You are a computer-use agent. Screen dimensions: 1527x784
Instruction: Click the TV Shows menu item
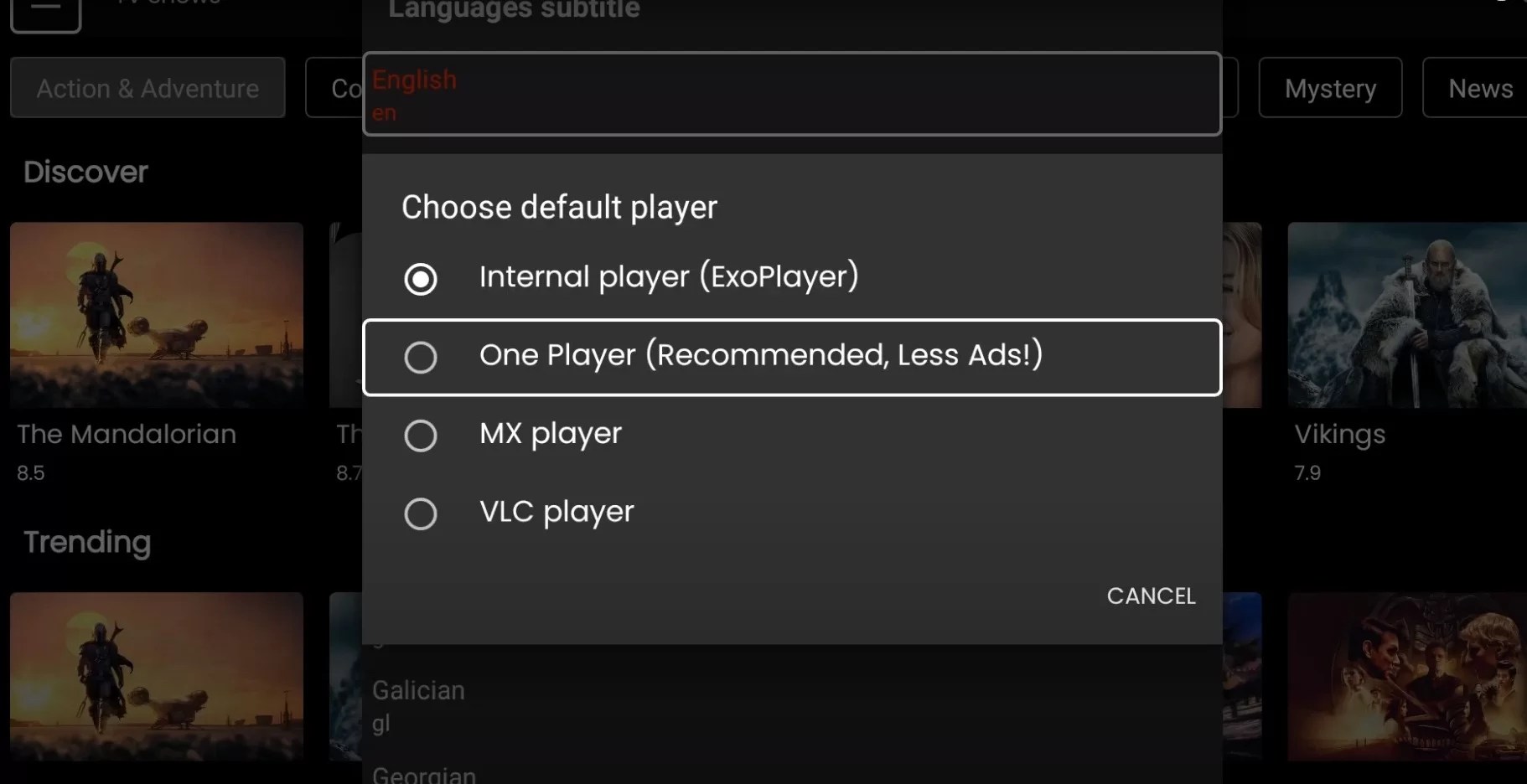click(x=168, y=4)
